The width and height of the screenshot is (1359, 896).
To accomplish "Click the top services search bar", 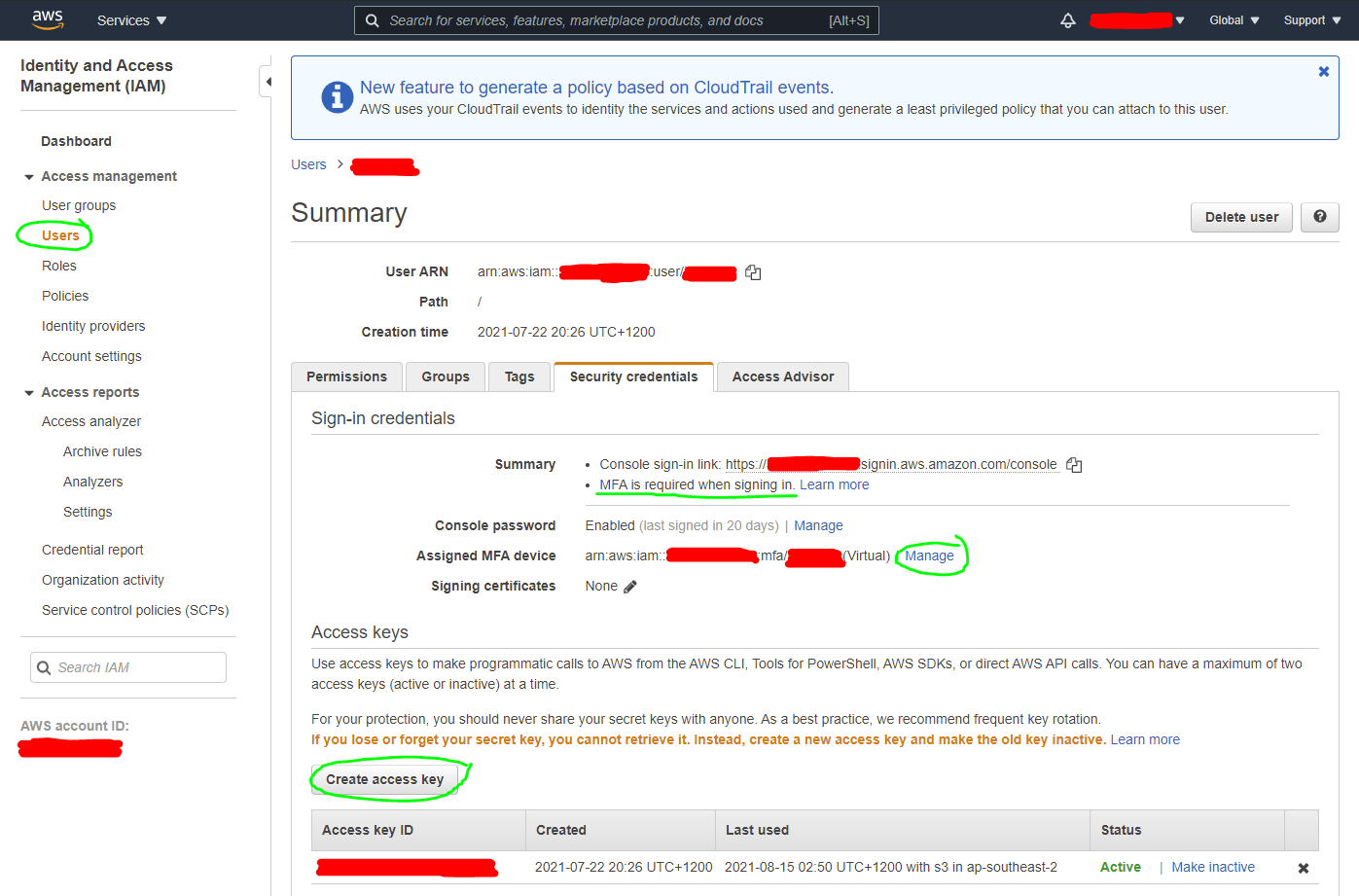I will (617, 20).
